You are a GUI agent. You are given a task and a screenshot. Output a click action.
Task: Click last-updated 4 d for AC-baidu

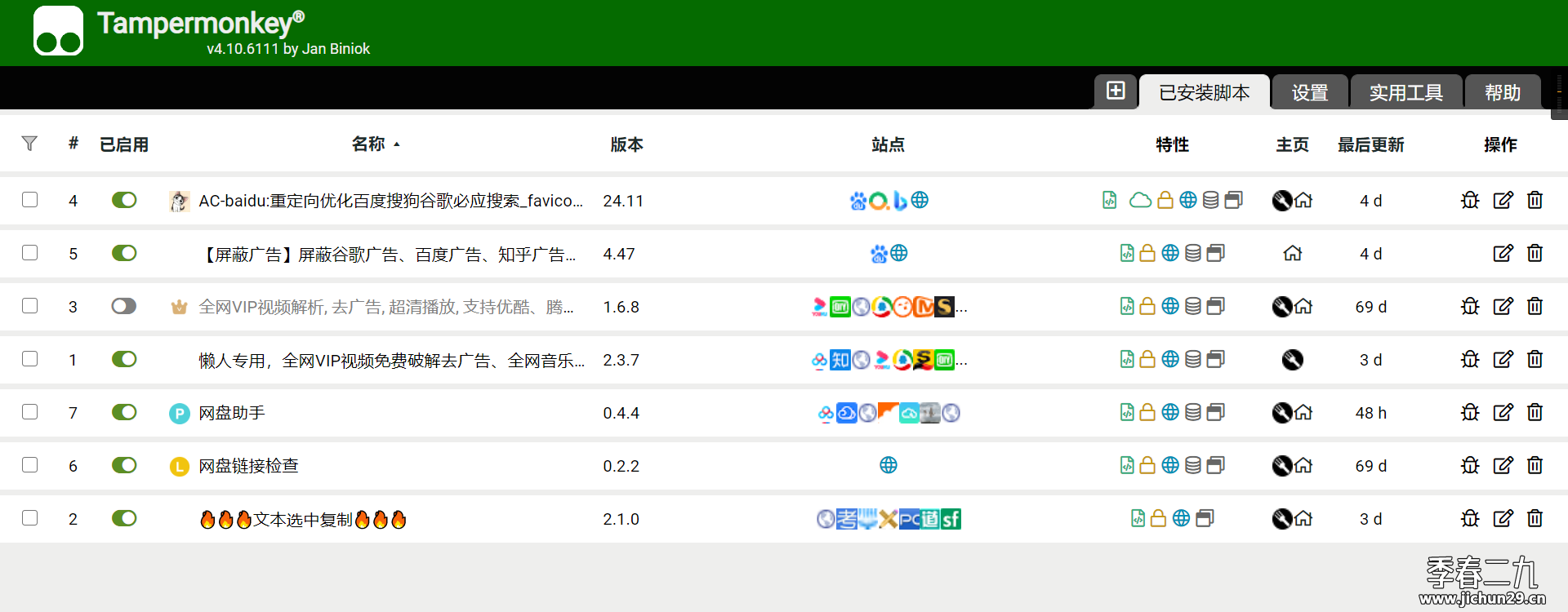tap(1371, 201)
